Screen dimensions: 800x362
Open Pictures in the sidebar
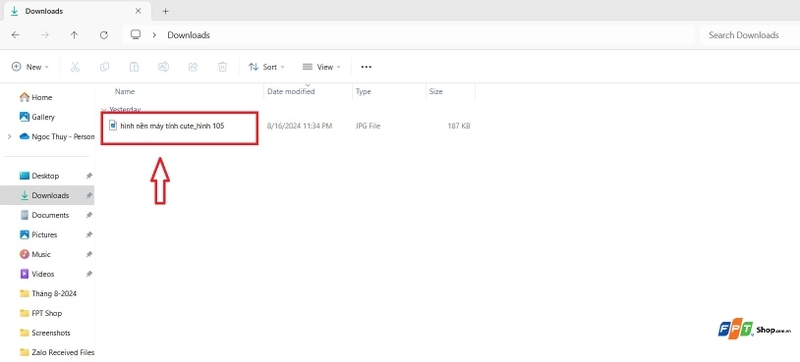[44, 235]
